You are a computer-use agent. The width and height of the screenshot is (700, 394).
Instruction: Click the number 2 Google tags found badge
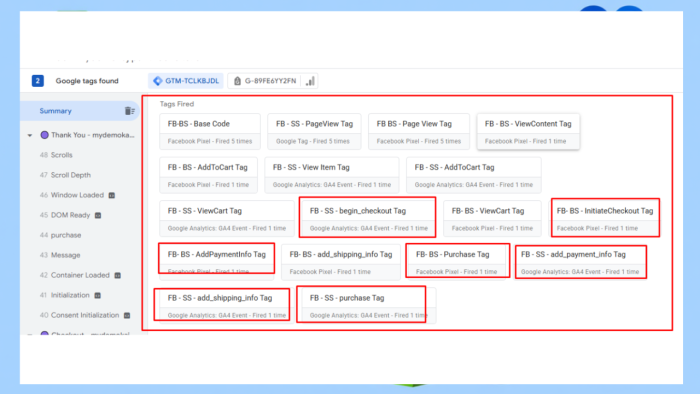(x=38, y=81)
